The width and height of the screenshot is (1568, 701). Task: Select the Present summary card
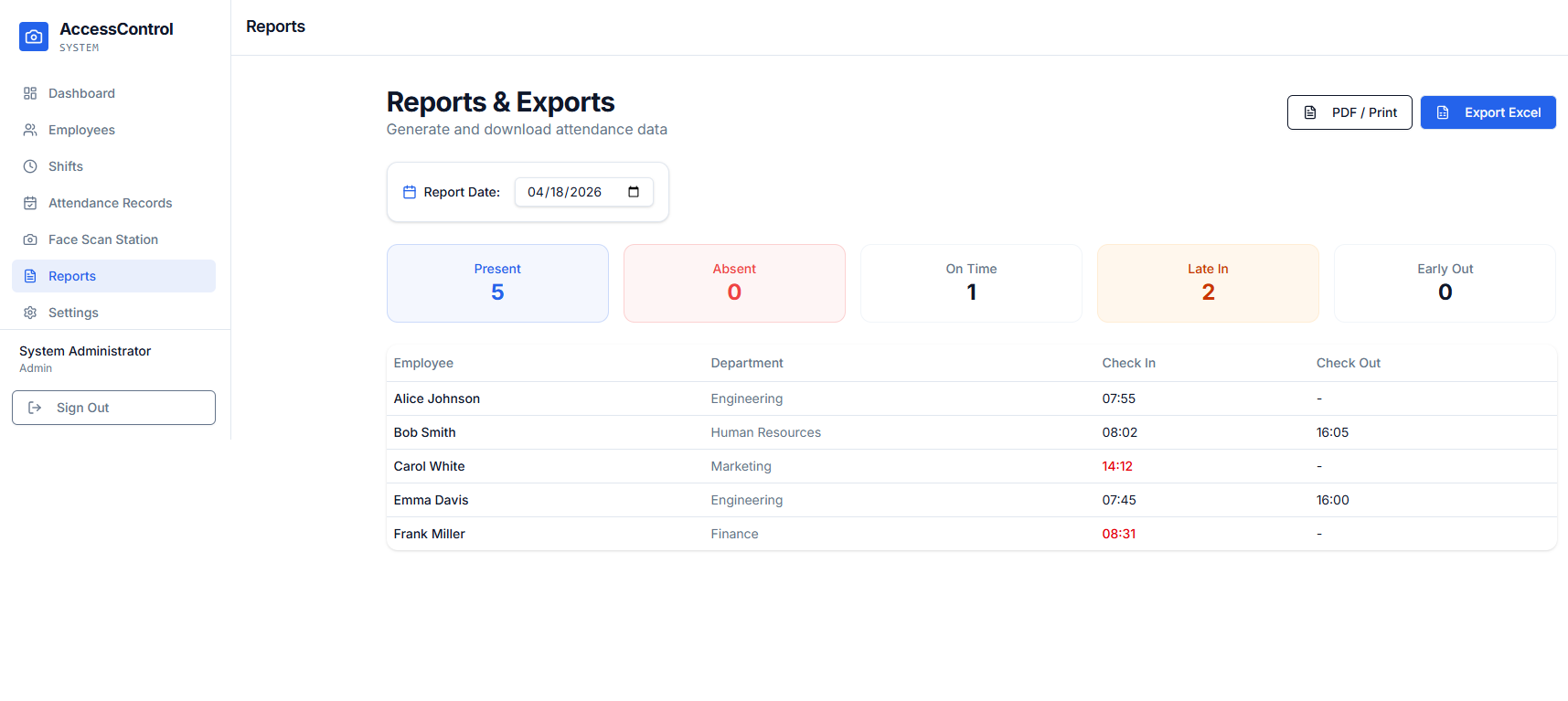pyautogui.click(x=497, y=283)
